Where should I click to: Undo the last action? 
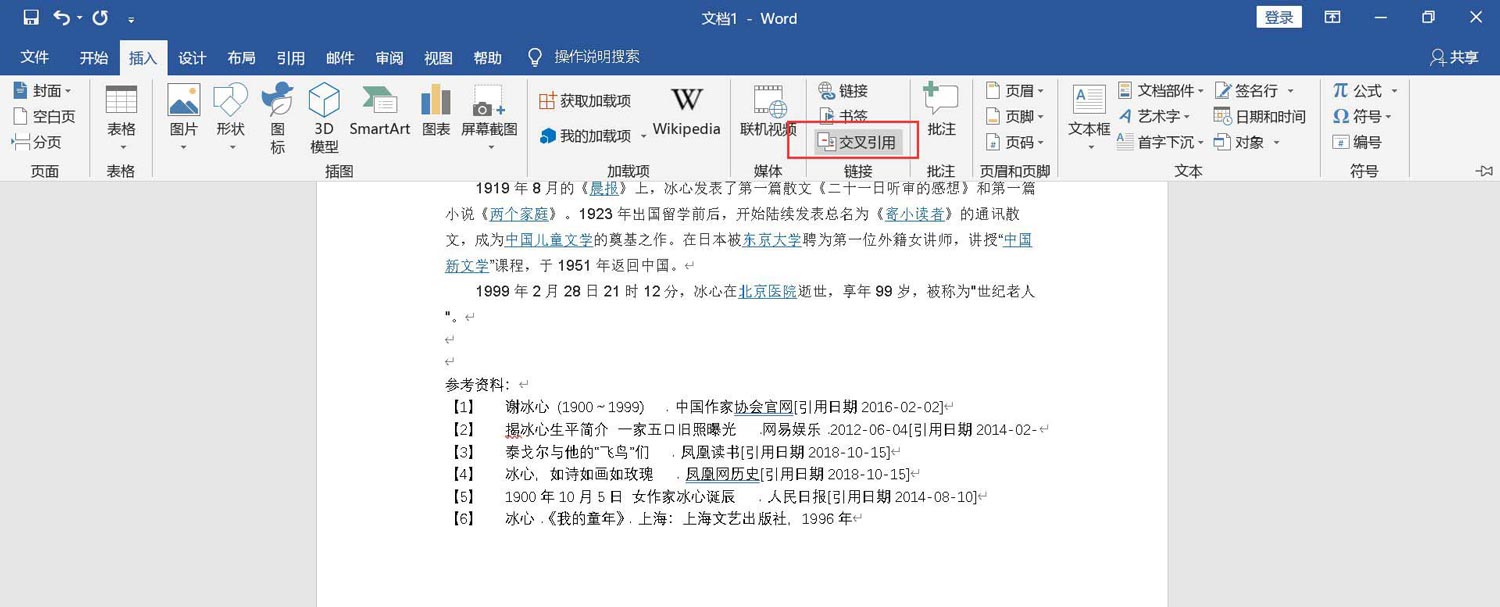62,17
